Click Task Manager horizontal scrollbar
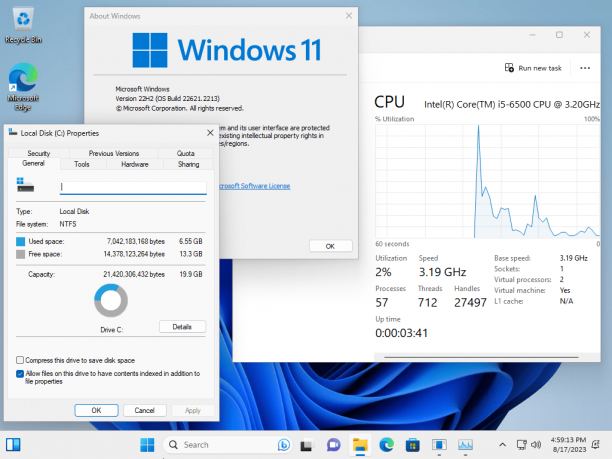 click(481, 357)
